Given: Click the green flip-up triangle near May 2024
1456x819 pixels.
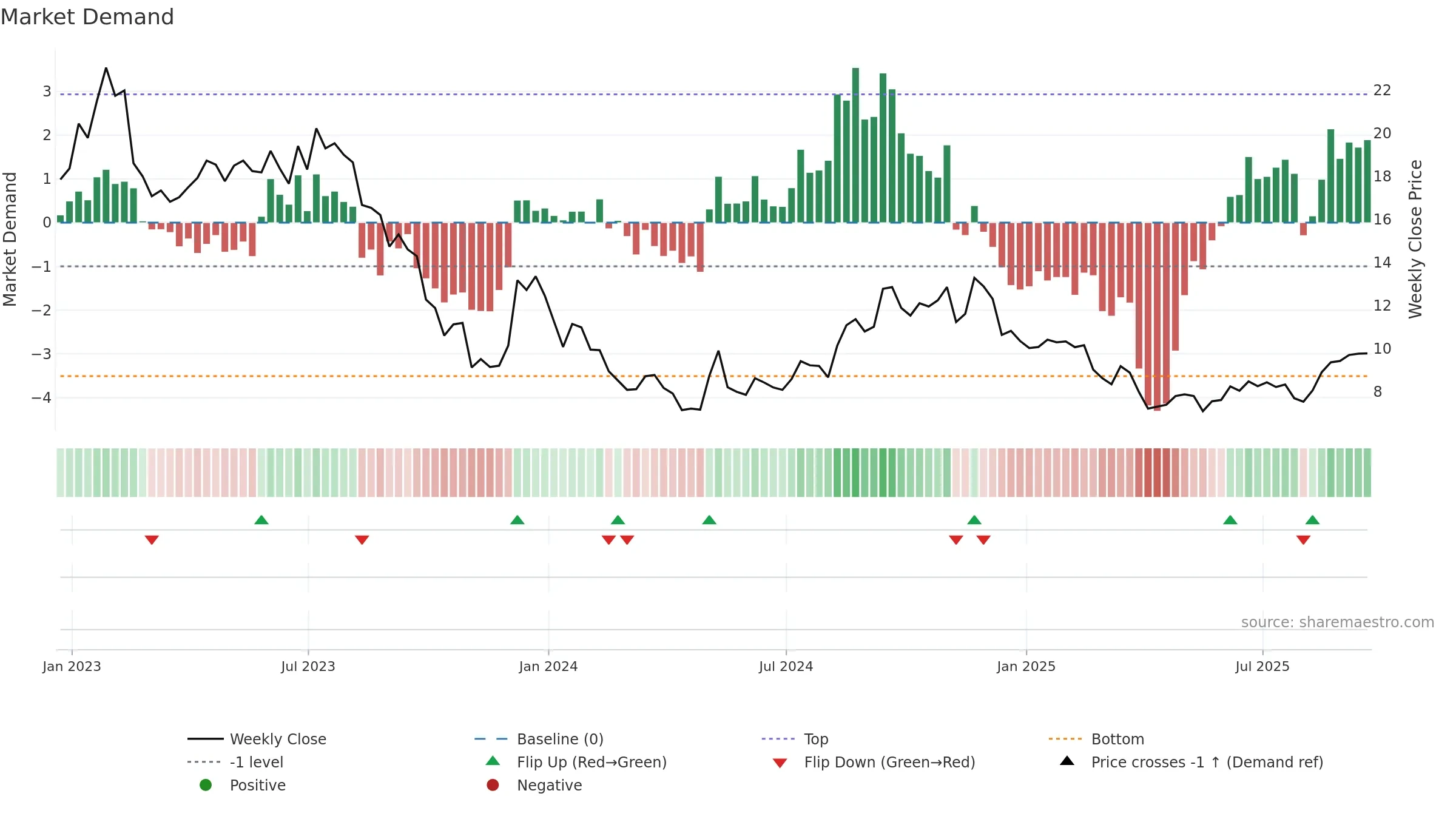Looking at the screenshot, I should coord(709,520).
